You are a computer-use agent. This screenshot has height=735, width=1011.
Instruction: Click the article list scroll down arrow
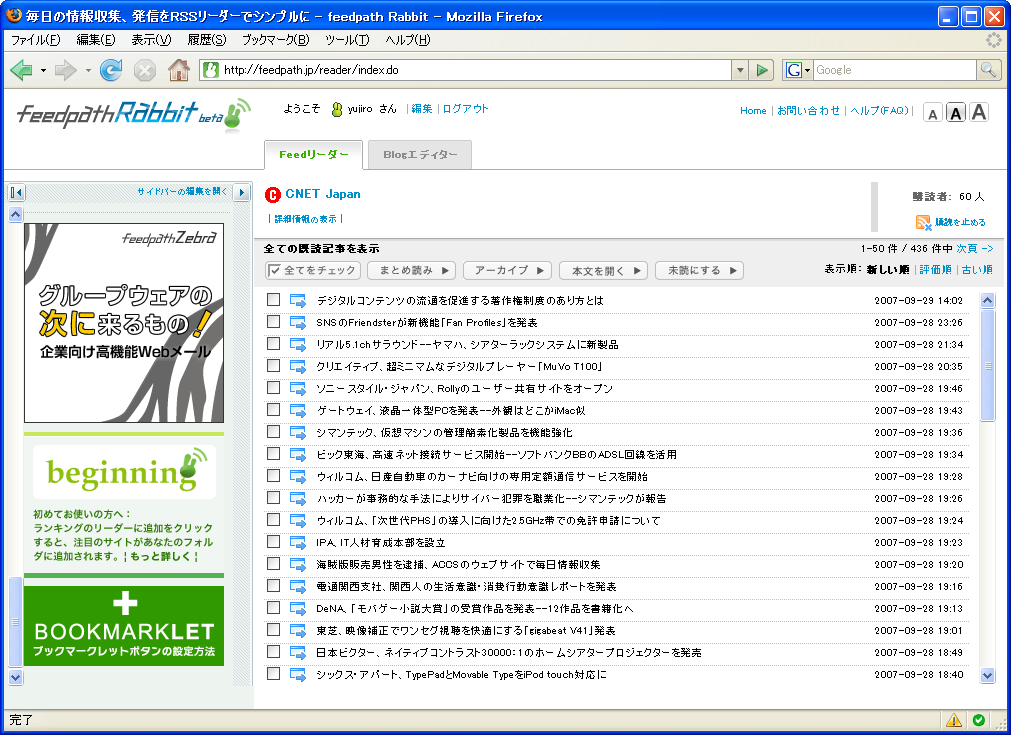point(987,675)
